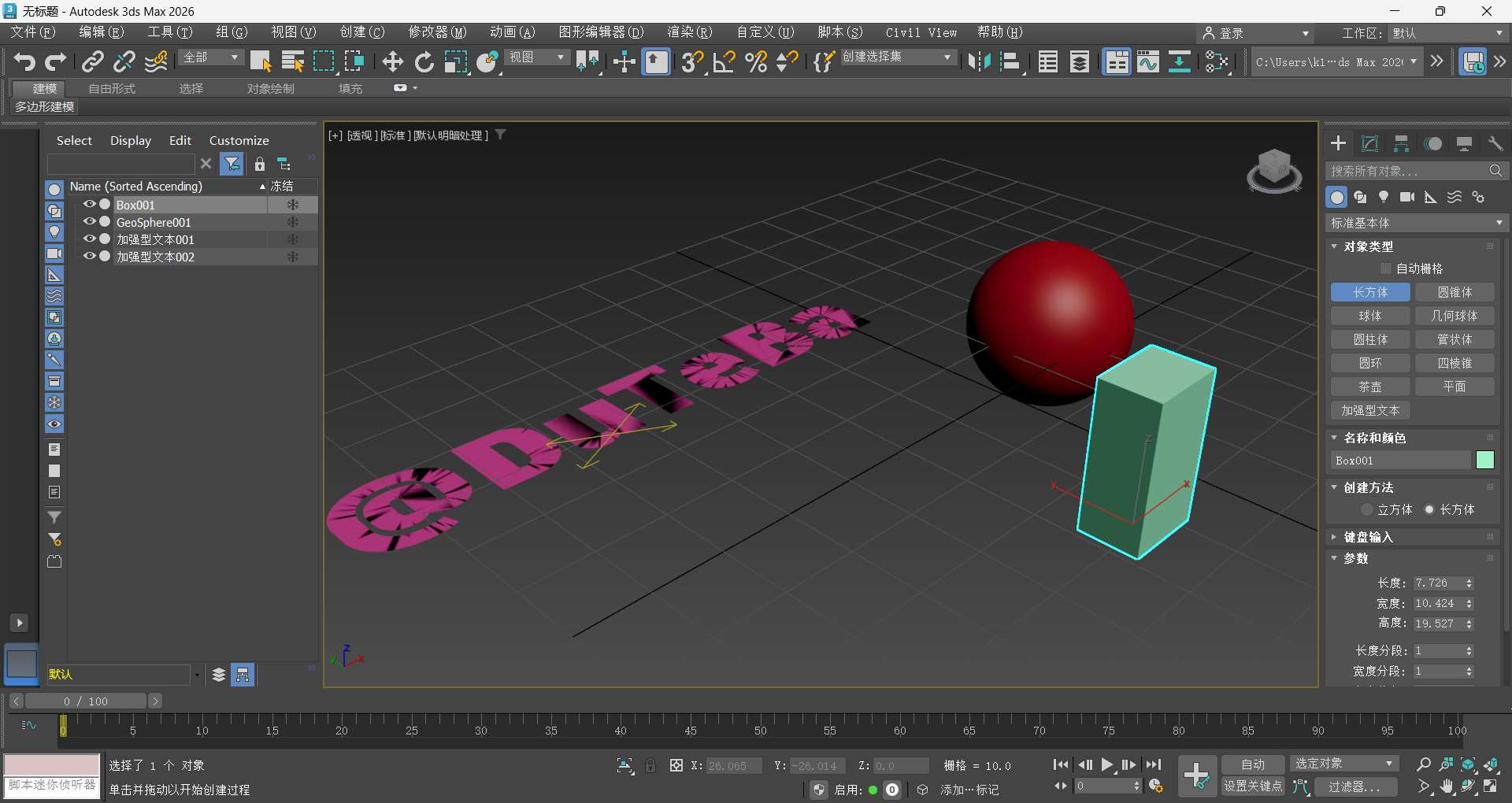Image resolution: width=1512 pixels, height=803 pixels.
Task: Click the Undo arrow icon
Action: pyautogui.click(x=24, y=61)
